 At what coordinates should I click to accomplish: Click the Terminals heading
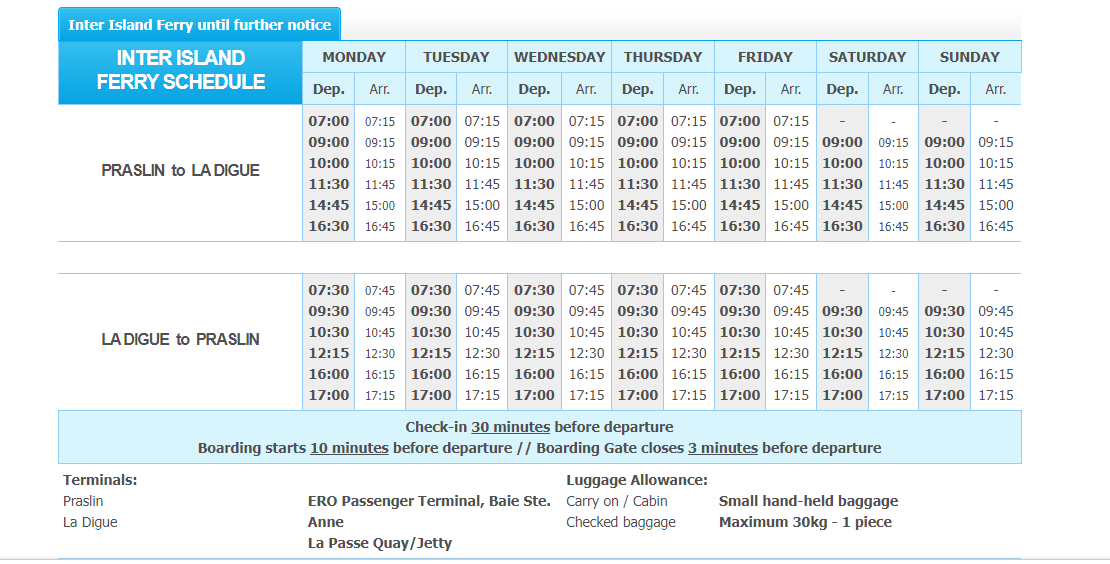point(100,480)
